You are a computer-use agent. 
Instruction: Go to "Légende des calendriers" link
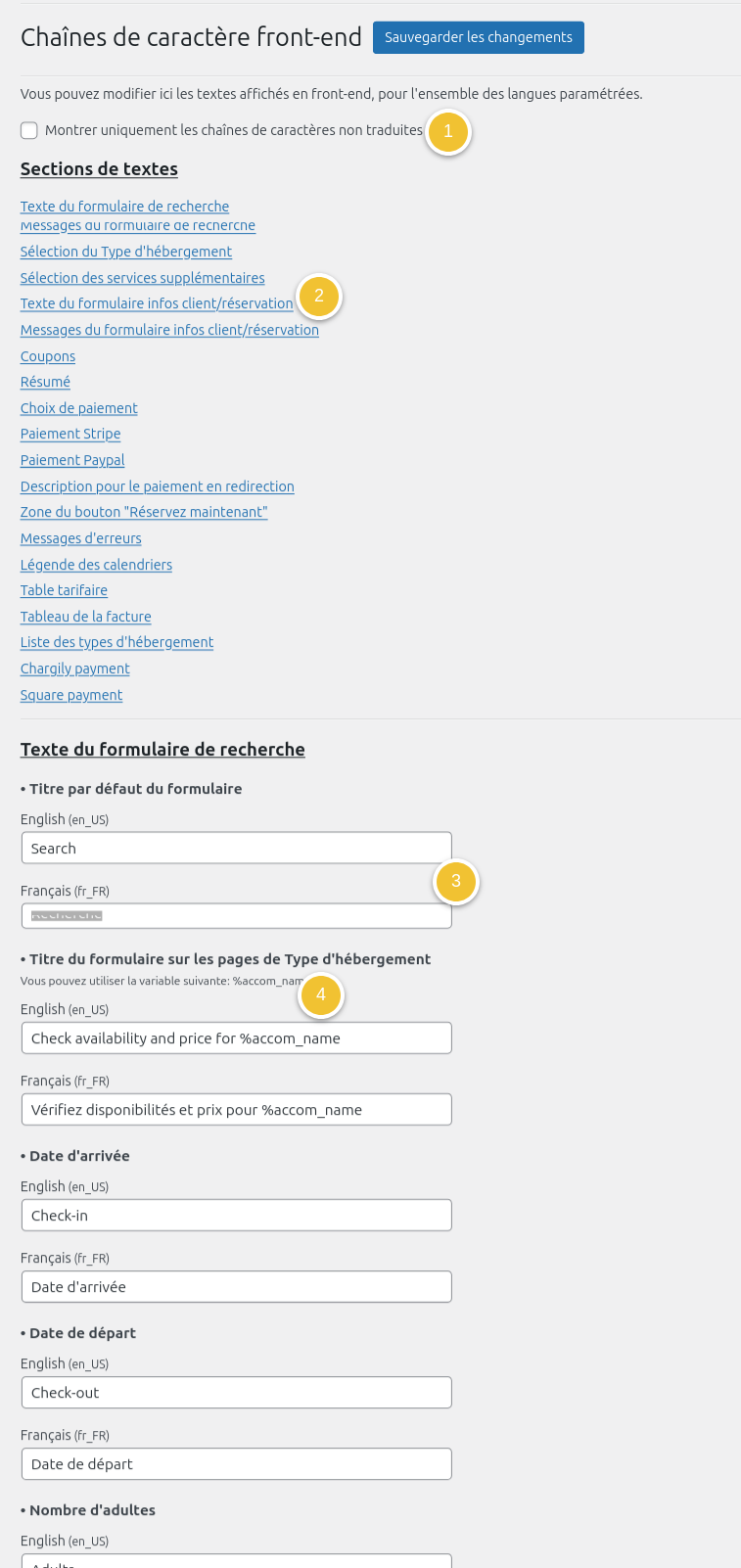coord(96,565)
